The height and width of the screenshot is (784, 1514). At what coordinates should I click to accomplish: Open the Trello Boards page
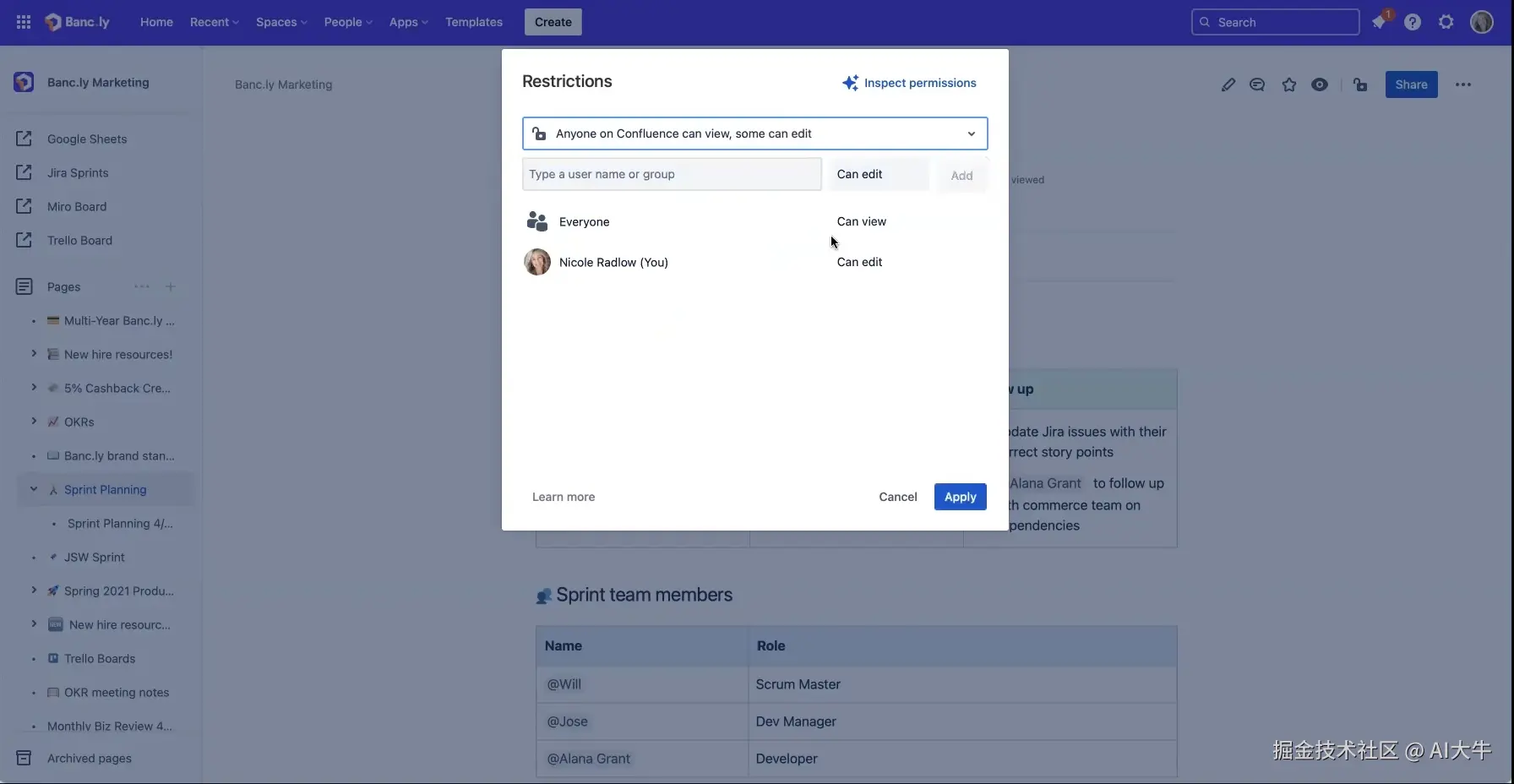(x=100, y=658)
